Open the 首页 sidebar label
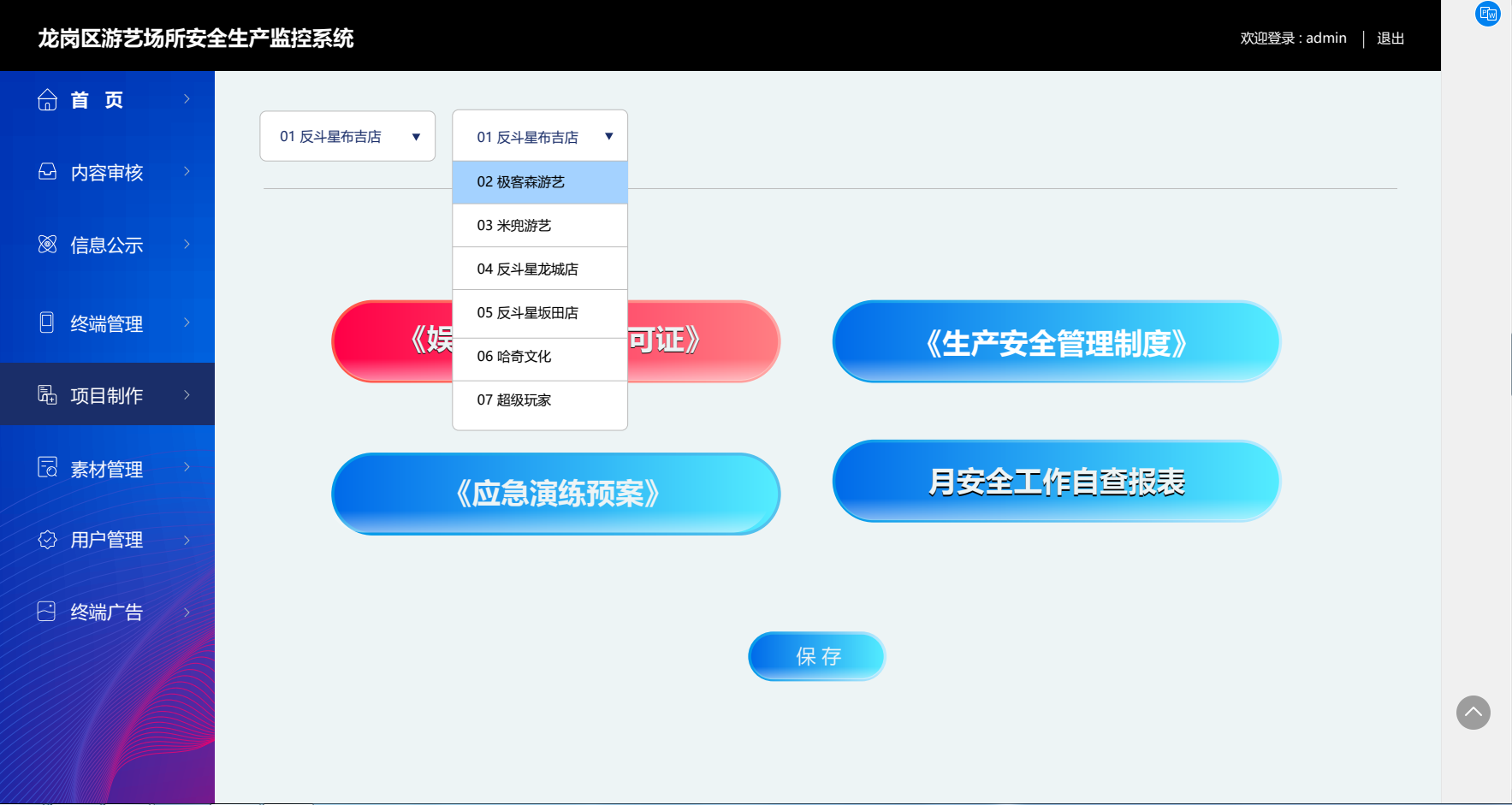 [97, 100]
